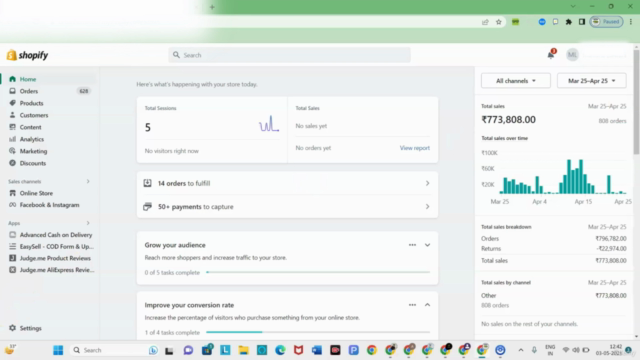640x360 pixels.
Task: Open the browser extensions puzzle icon
Action: pos(569,22)
